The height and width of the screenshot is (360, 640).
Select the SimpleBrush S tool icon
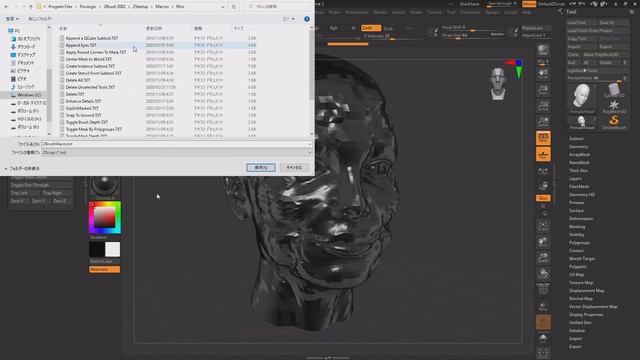coord(613,122)
